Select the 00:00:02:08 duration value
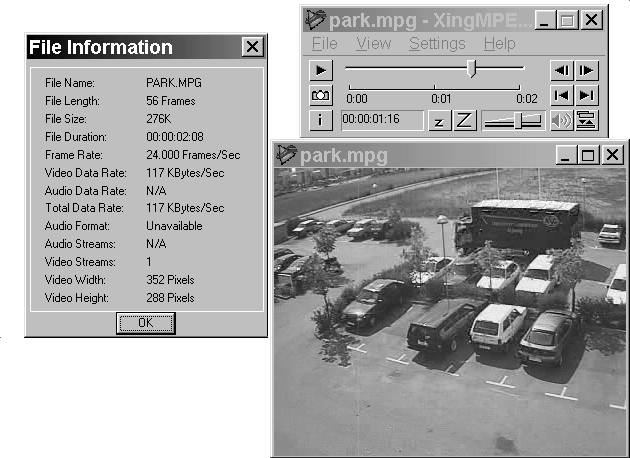The width and height of the screenshot is (630, 458). click(175, 137)
